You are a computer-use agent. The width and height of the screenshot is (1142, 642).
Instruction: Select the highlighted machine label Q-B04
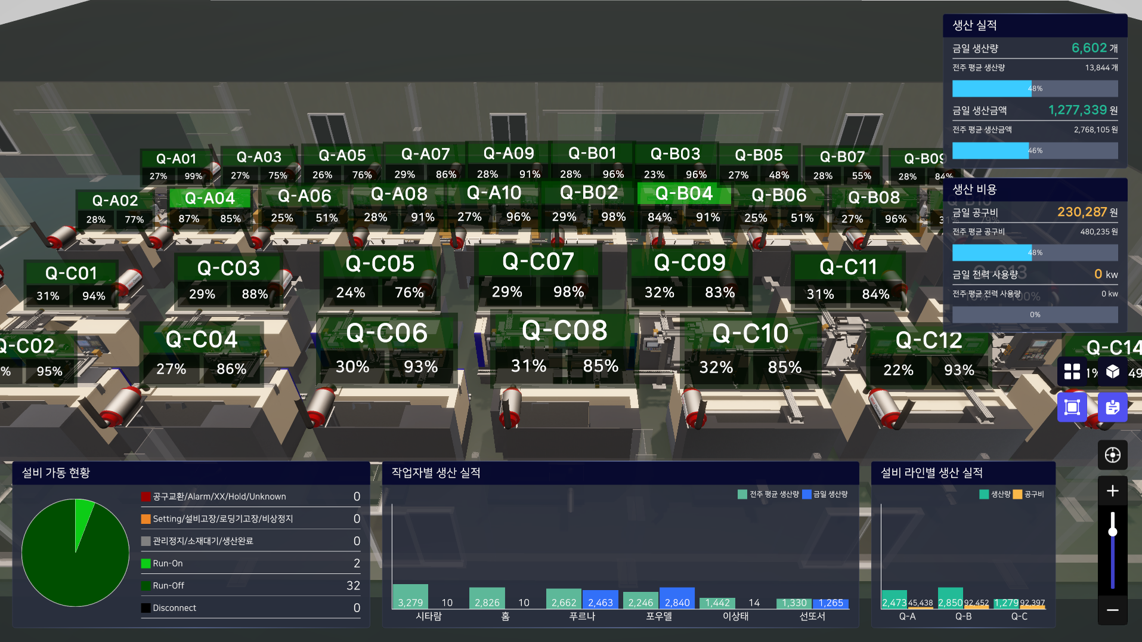click(683, 193)
